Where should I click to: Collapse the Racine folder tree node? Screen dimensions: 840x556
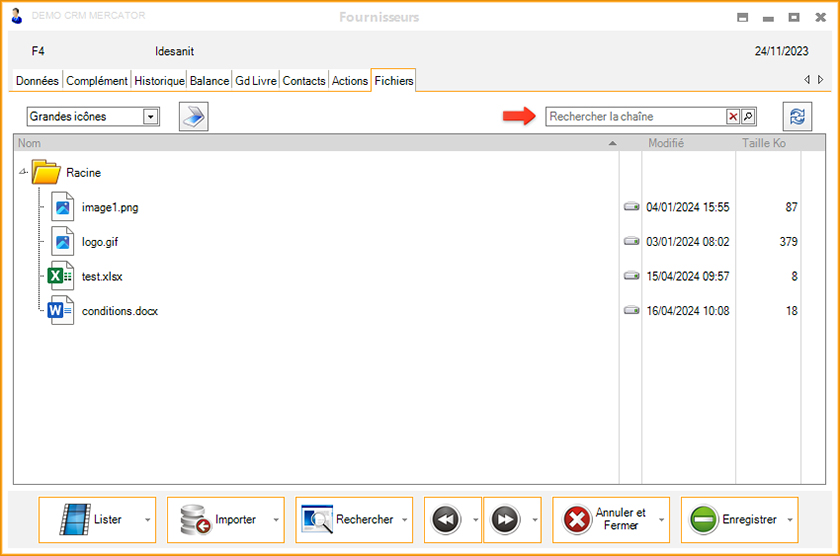click(x=23, y=172)
